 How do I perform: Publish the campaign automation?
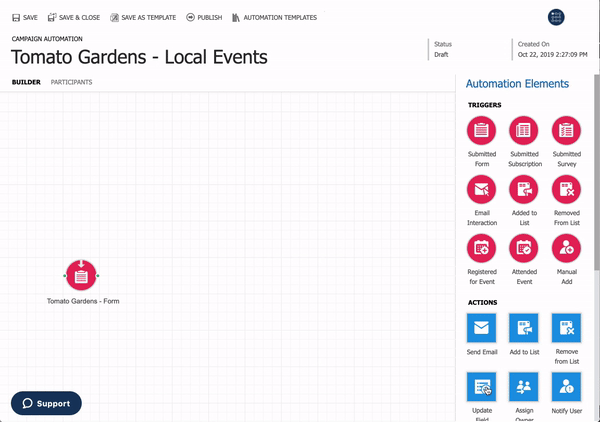(204, 18)
